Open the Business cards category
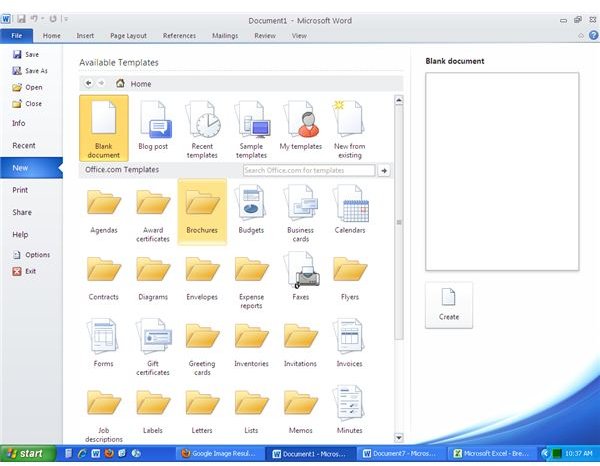This screenshot has width=600, height=466. coord(300,213)
